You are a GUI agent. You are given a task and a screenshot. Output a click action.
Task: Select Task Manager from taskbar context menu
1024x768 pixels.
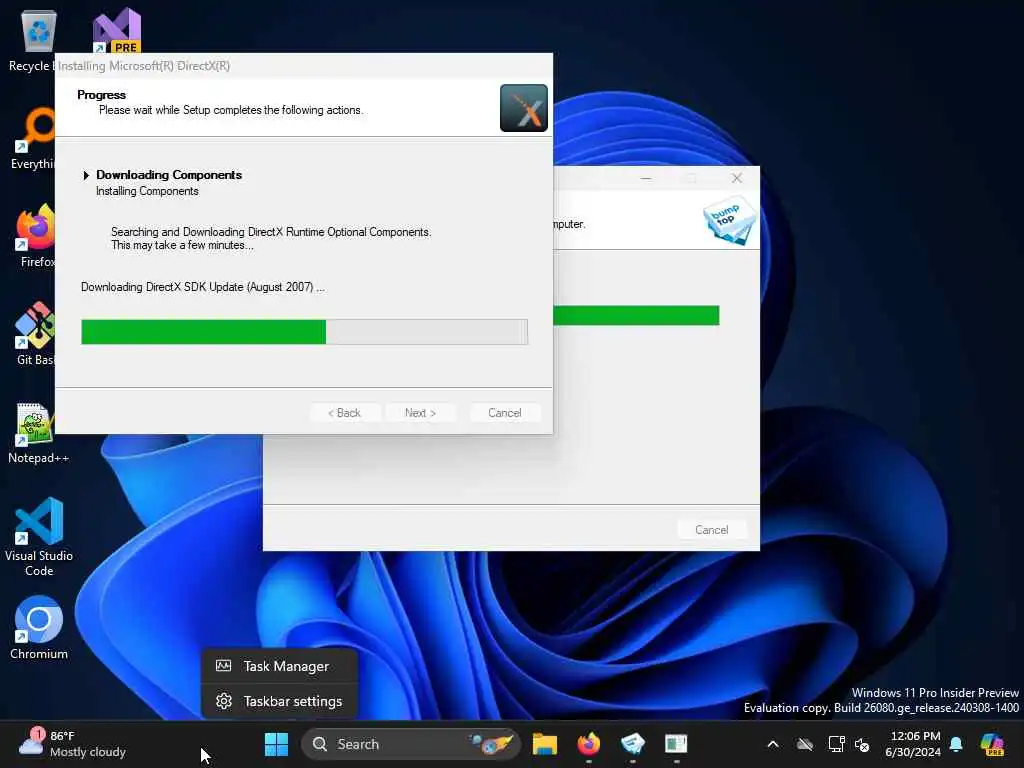[x=280, y=666]
